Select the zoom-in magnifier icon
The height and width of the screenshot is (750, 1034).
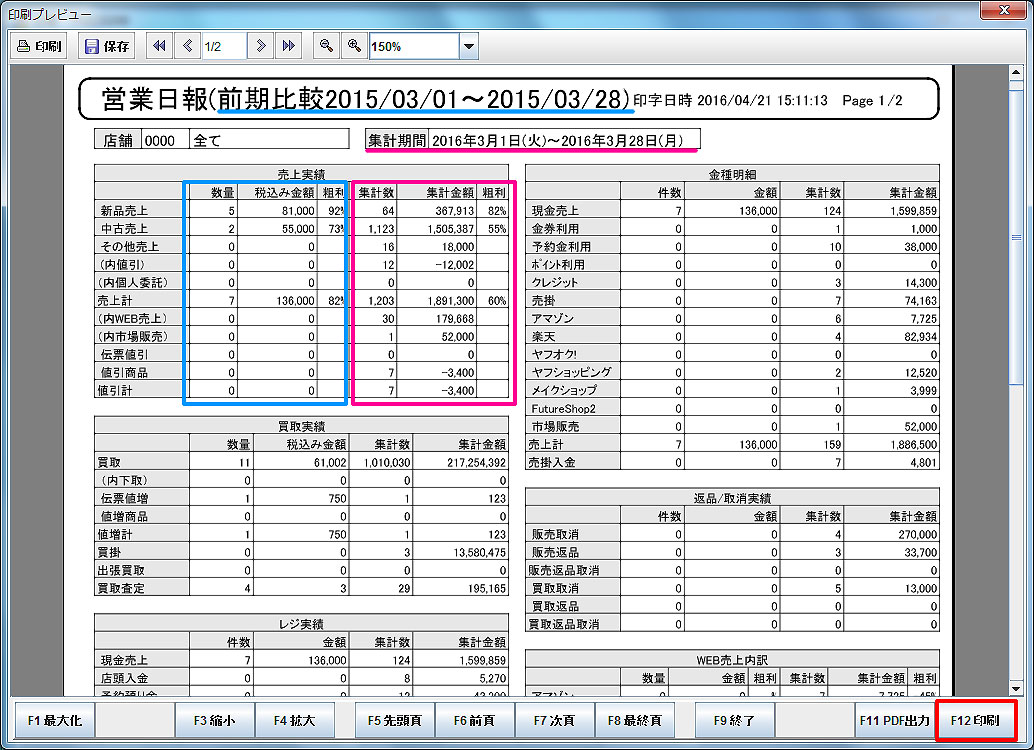[x=353, y=45]
